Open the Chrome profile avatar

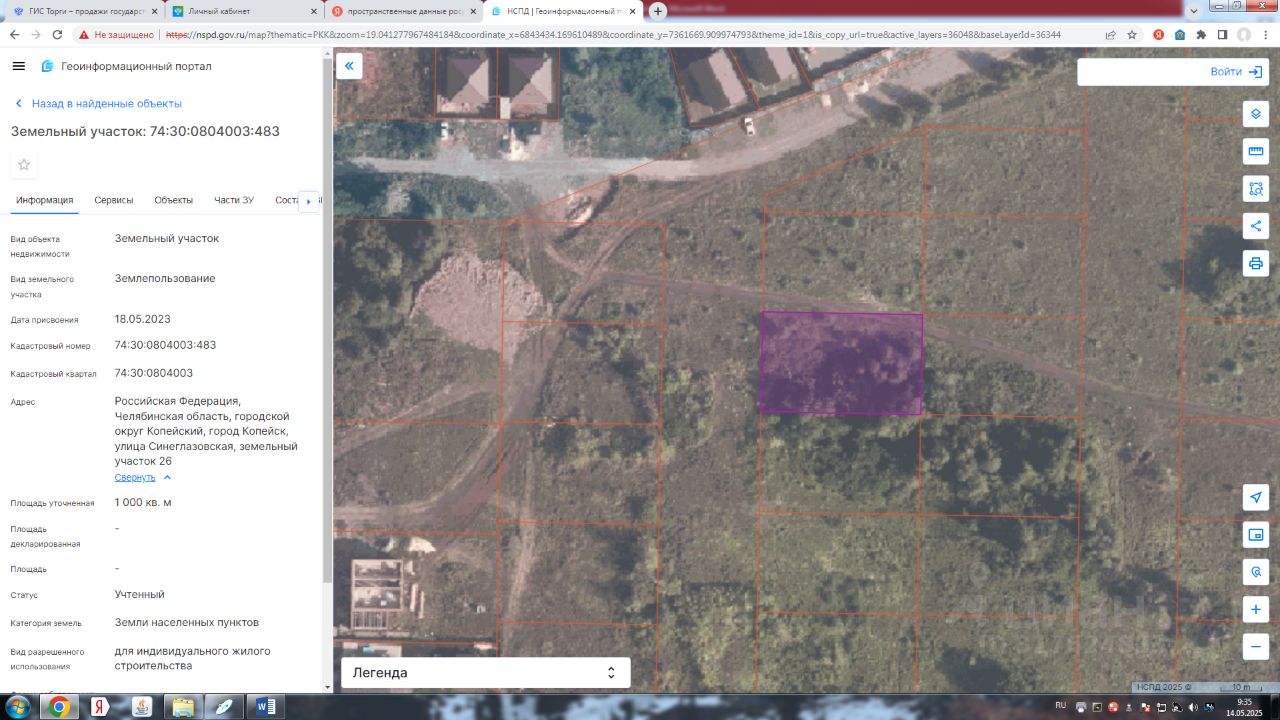1244,34
